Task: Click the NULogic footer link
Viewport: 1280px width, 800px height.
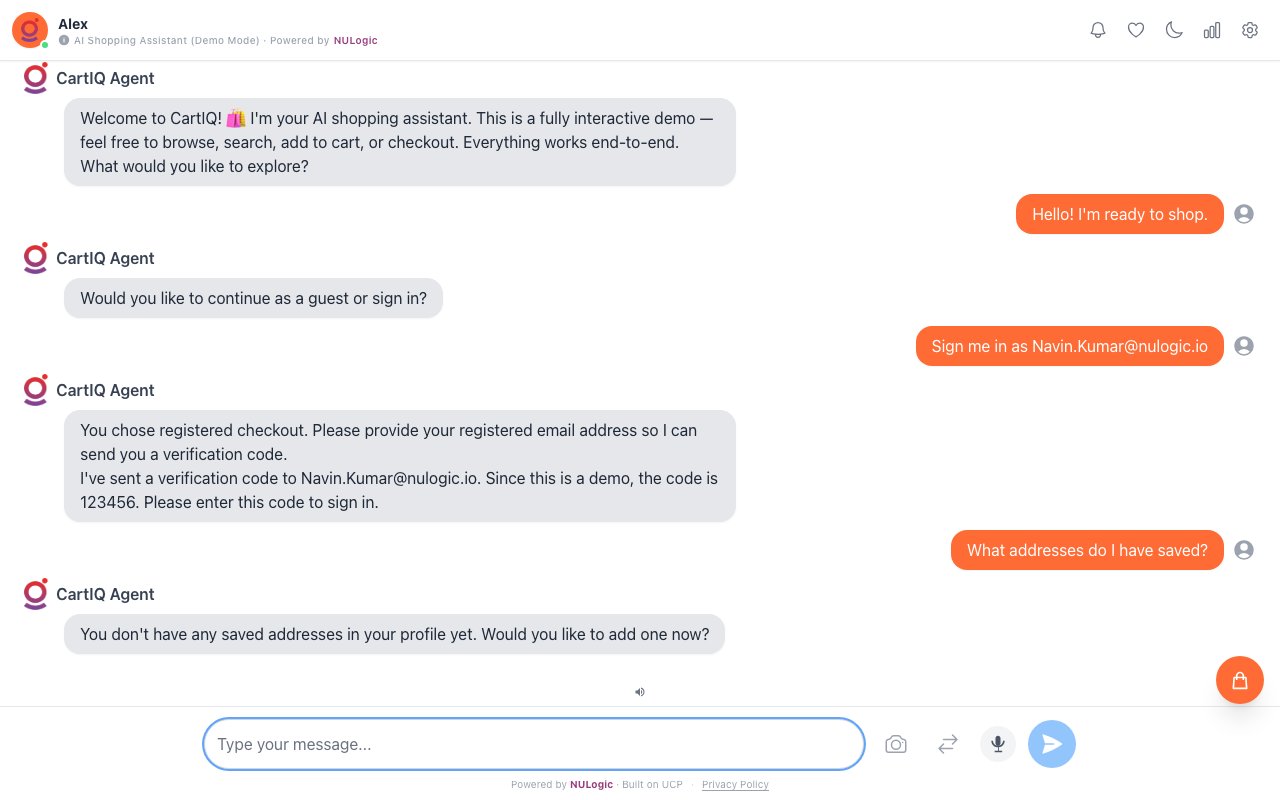Action: click(591, 785)
